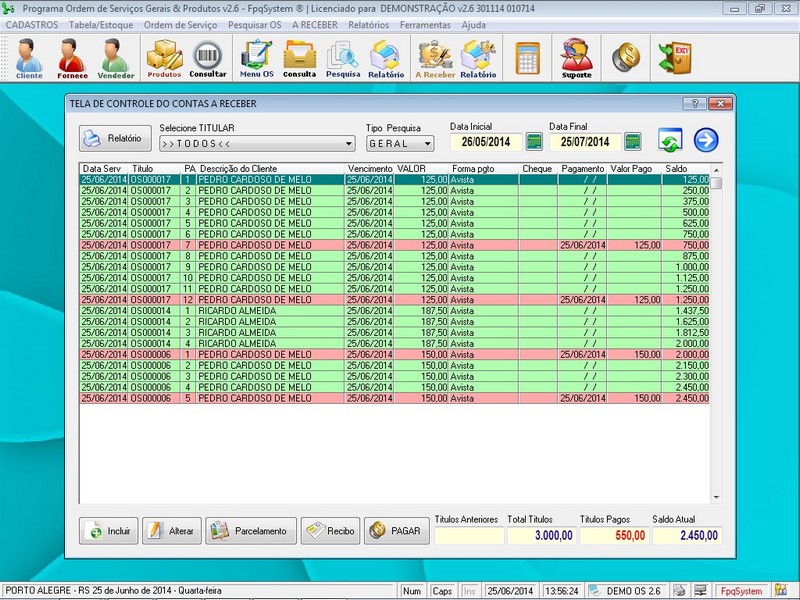This screenshot has height=600, width=800.
Task: Open the Cliente toolbar icon
Action: 29,58
